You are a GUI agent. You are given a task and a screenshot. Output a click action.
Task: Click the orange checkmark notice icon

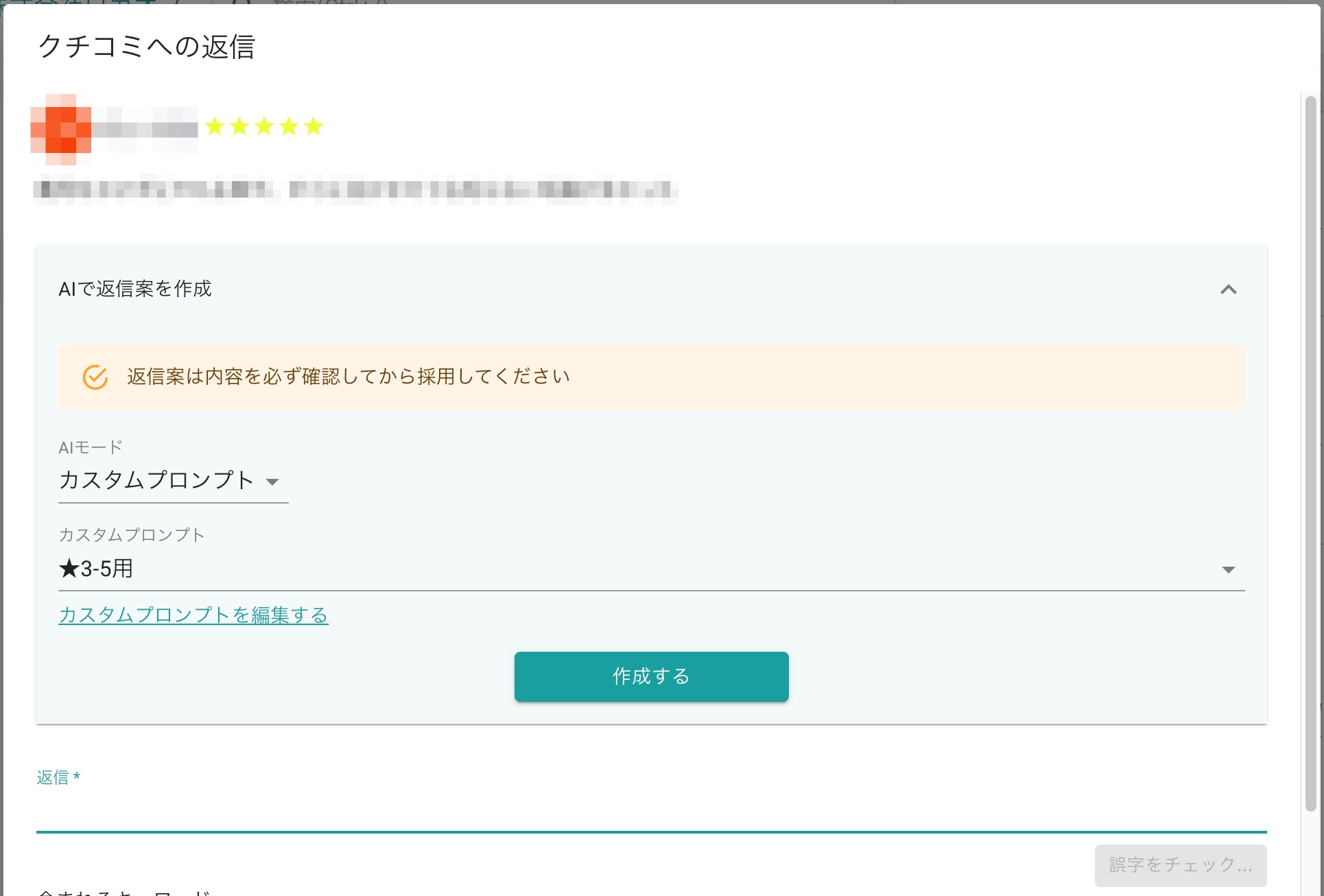(x=95, y=377)
